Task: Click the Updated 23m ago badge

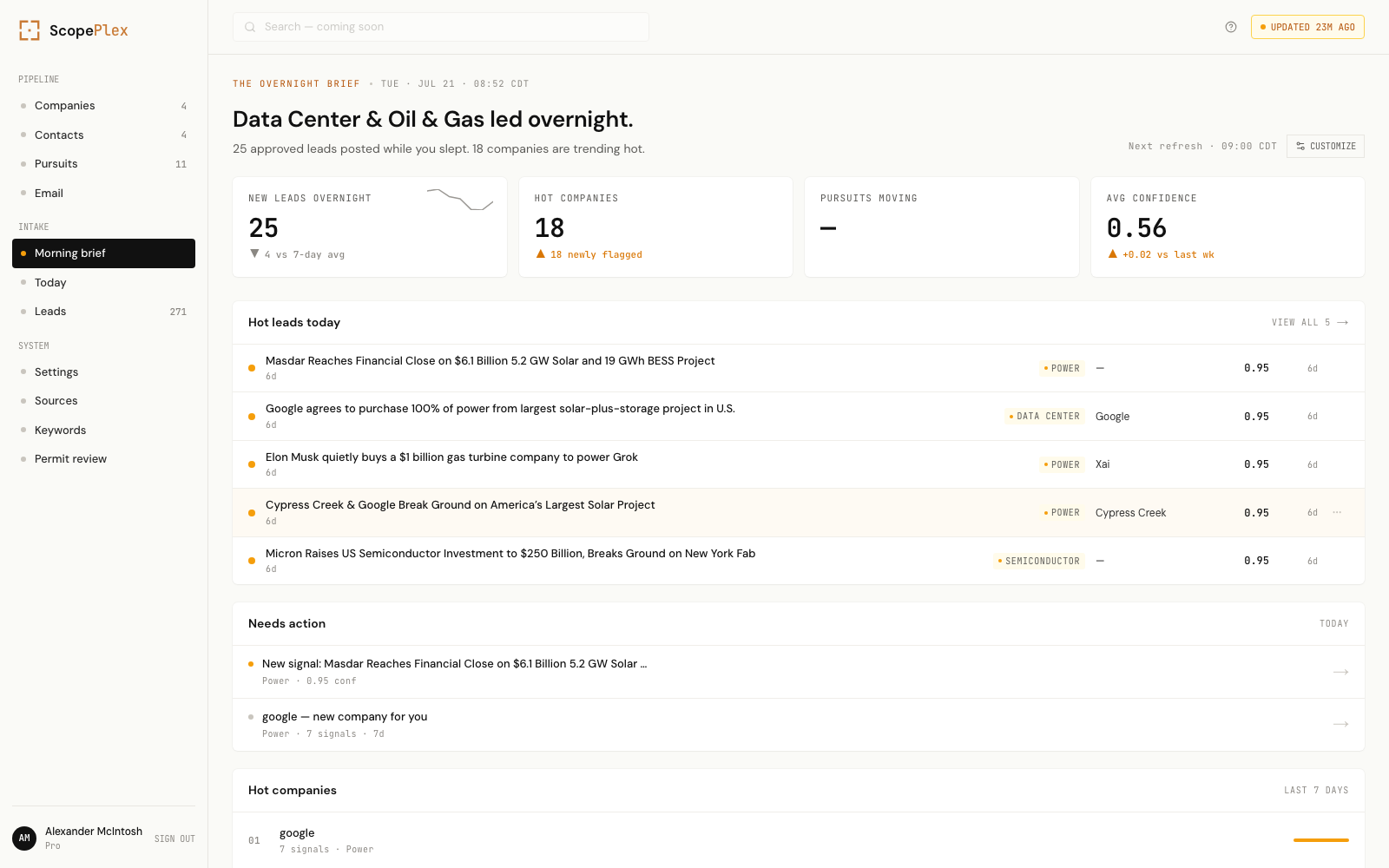Action: (x=1307, y=27)
